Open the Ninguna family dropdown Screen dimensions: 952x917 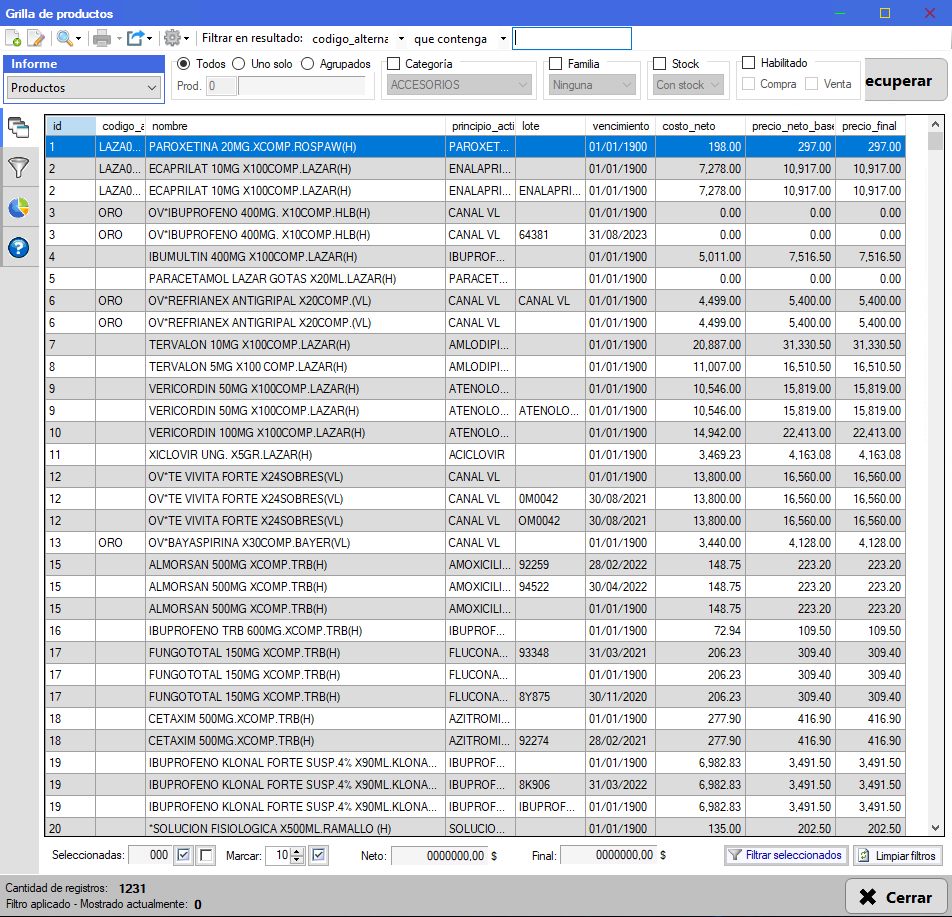[592, 85]
